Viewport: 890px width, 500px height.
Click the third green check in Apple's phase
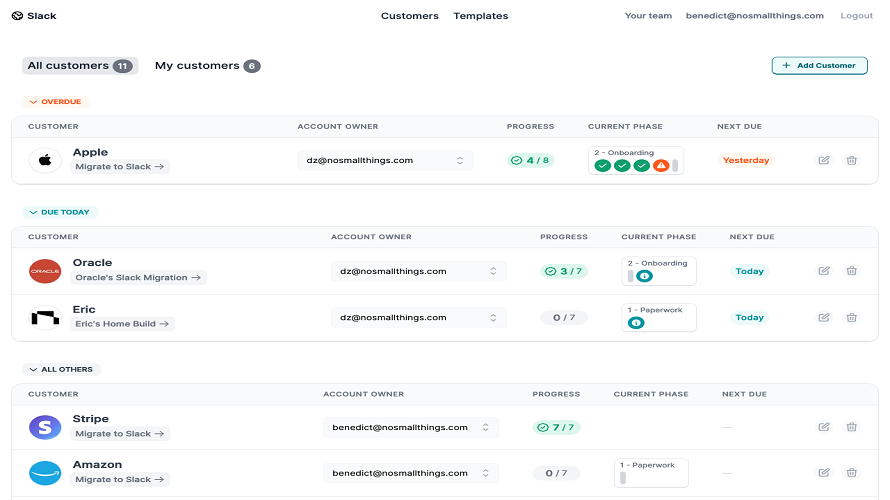tap(641, 166)
